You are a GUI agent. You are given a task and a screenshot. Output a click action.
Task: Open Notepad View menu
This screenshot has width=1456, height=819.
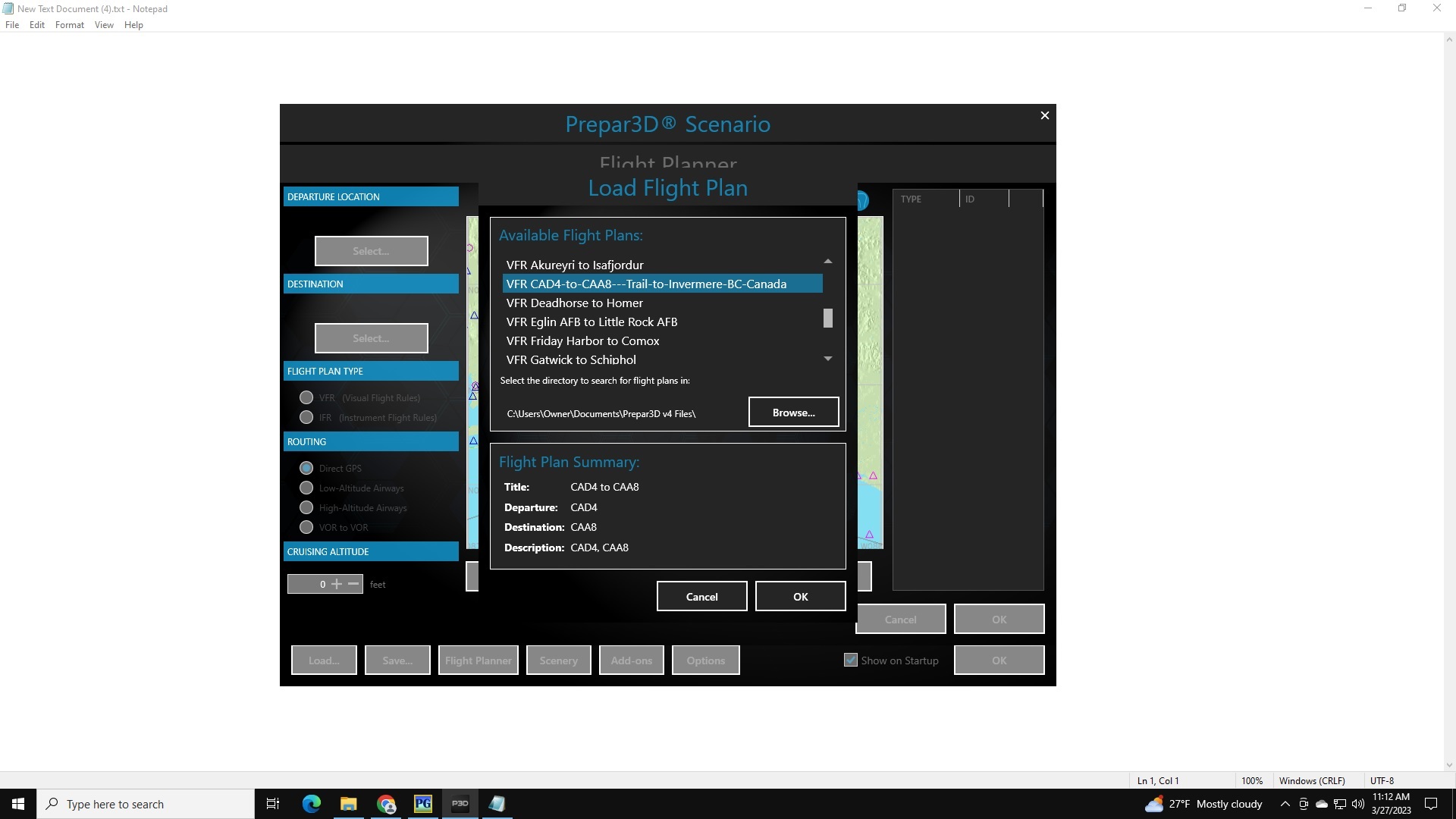(104, 25)
